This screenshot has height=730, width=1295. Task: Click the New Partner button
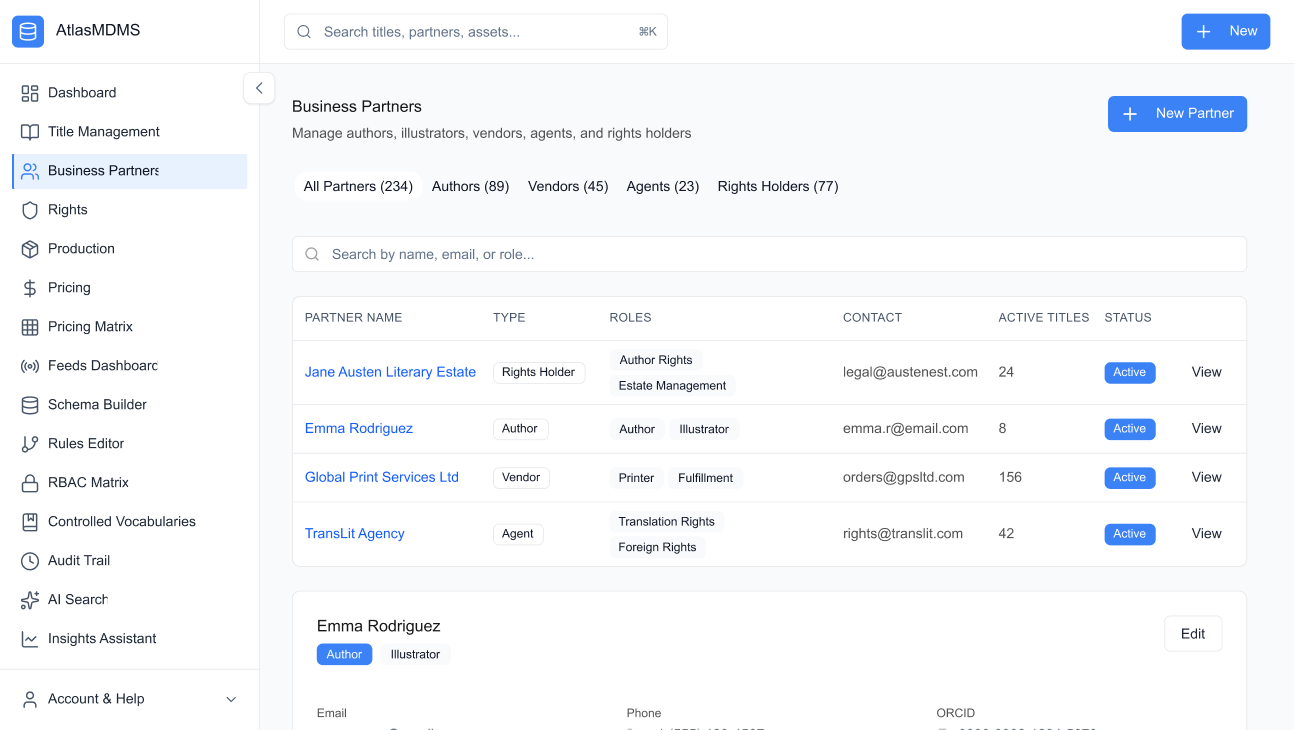tap(1177, 114)
